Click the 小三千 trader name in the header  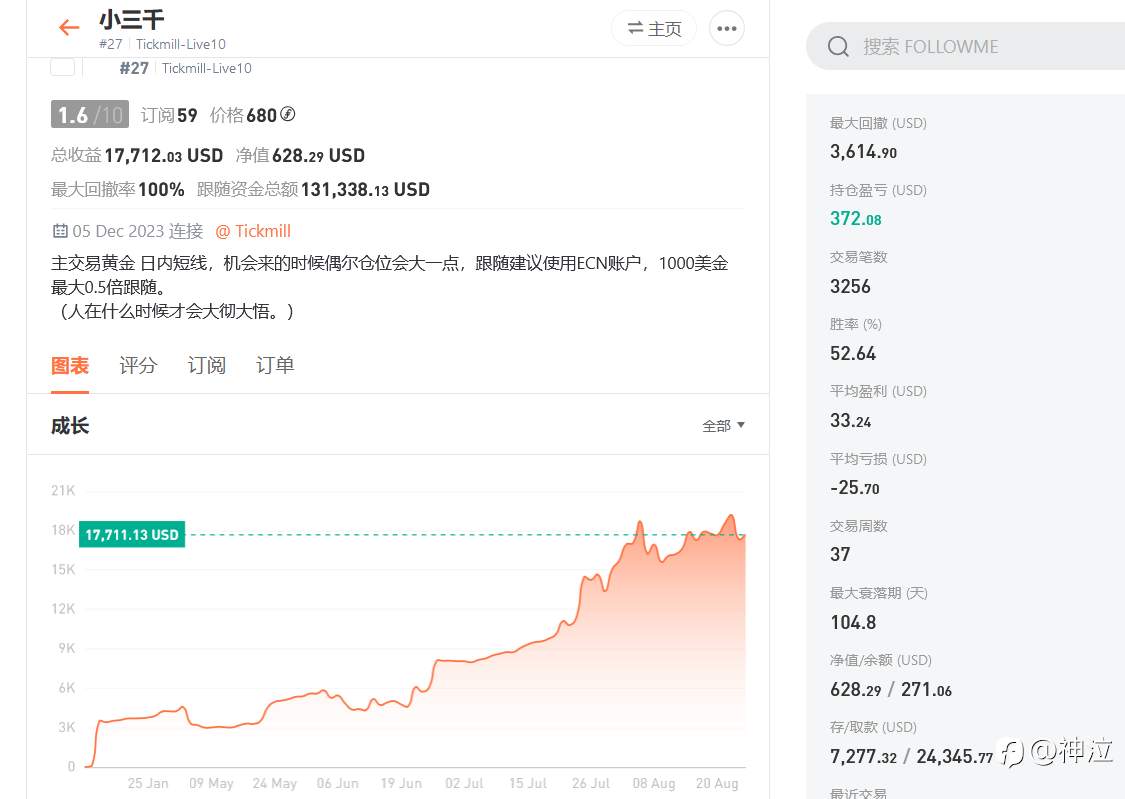[x=132, y=19]
